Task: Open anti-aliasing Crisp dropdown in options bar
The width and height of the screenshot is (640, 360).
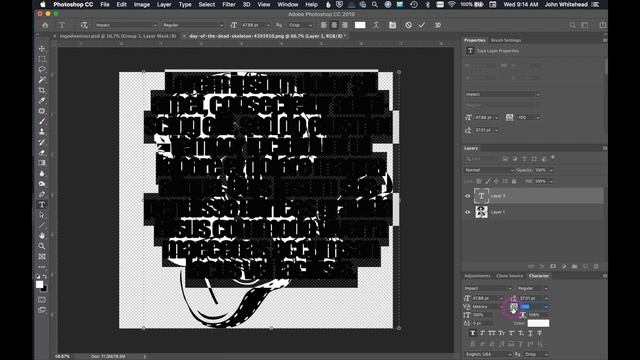Action: [x=301, y=25]
